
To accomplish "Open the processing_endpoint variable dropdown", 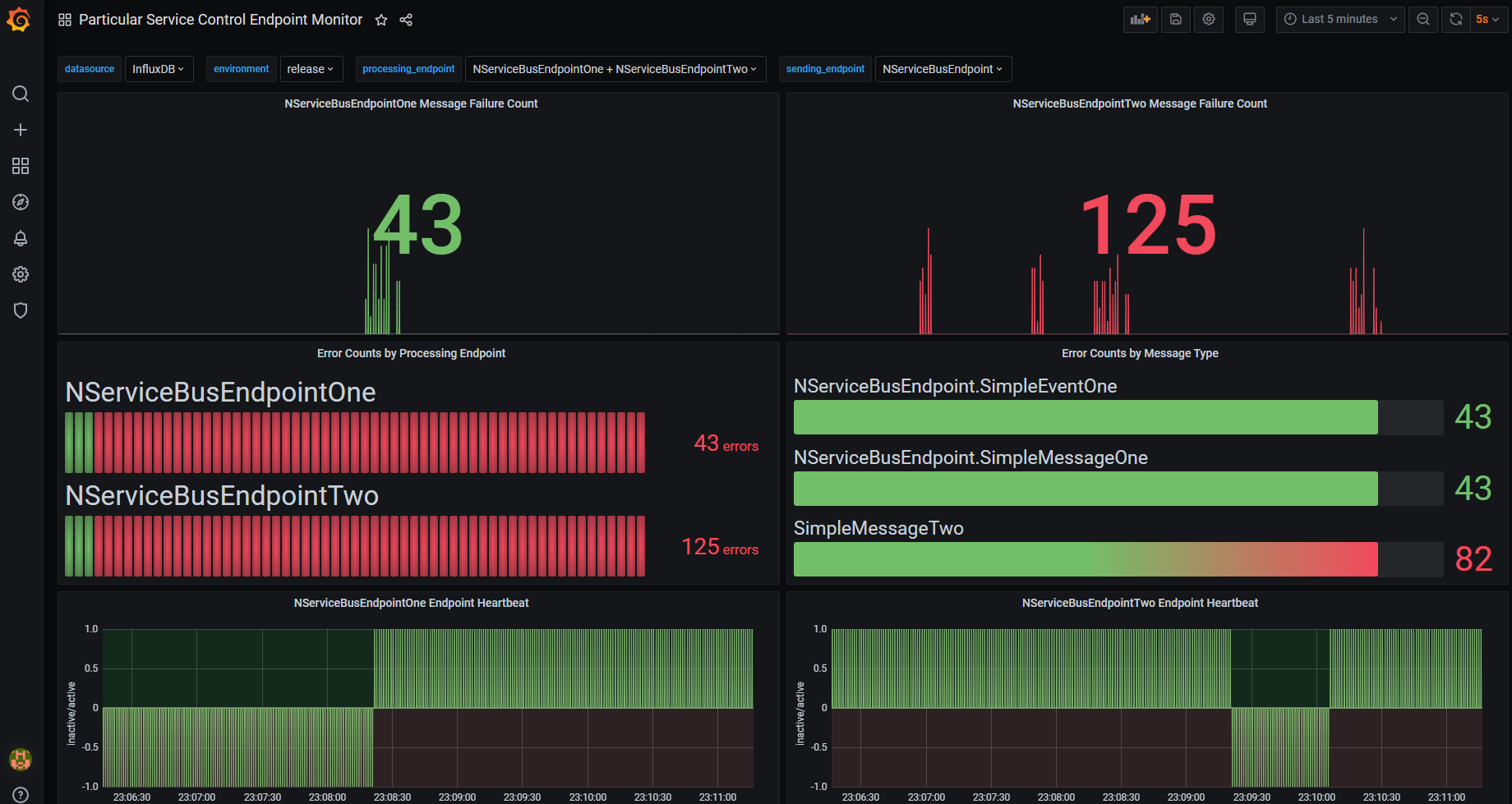I will tap(615, 69).
